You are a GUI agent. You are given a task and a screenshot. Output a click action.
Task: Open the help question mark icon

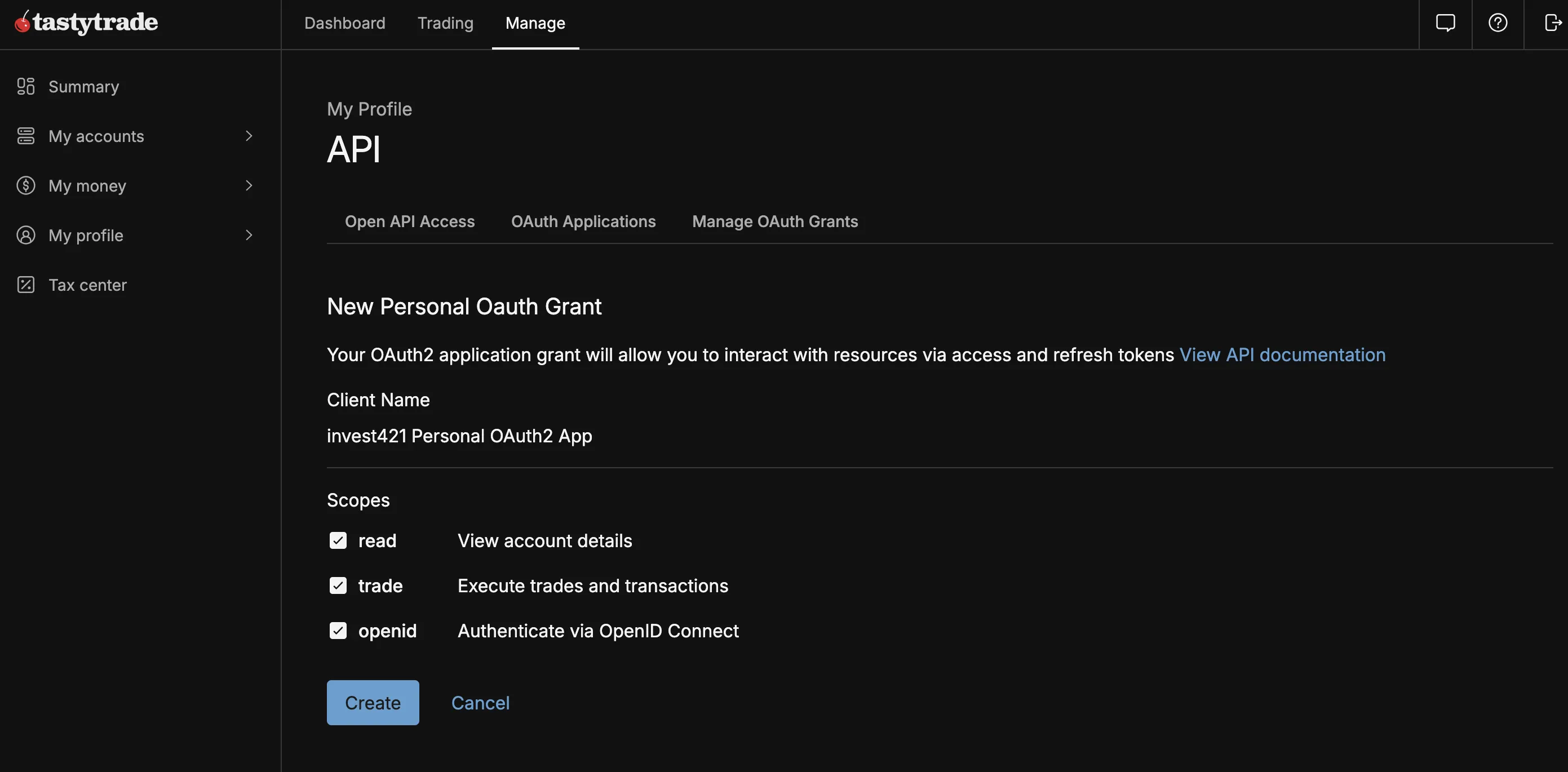[1498, 23]
